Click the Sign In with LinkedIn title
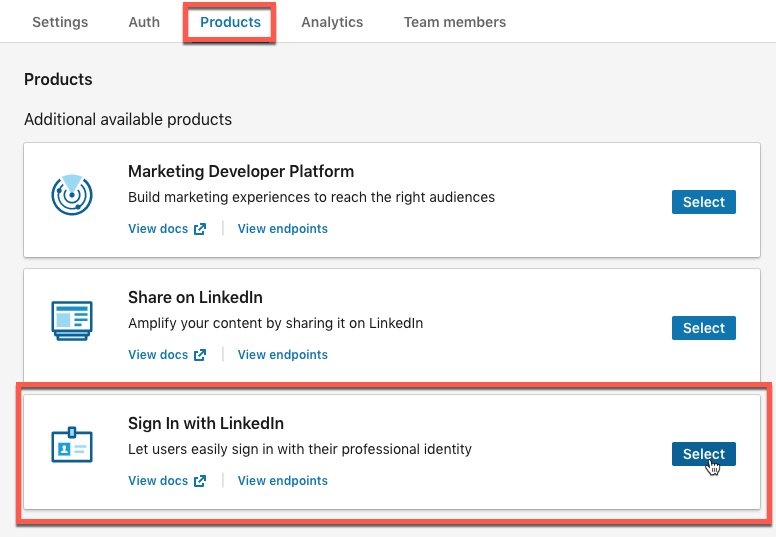This screenshot has width=776, height=537. (x=206, y=423)
